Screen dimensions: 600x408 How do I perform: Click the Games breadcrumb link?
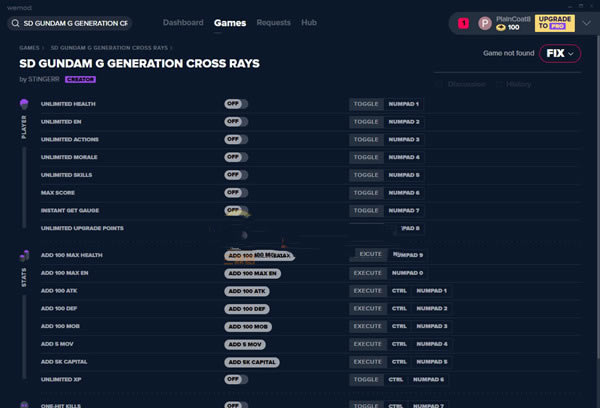pyautogui.click(x=29, y=47)
